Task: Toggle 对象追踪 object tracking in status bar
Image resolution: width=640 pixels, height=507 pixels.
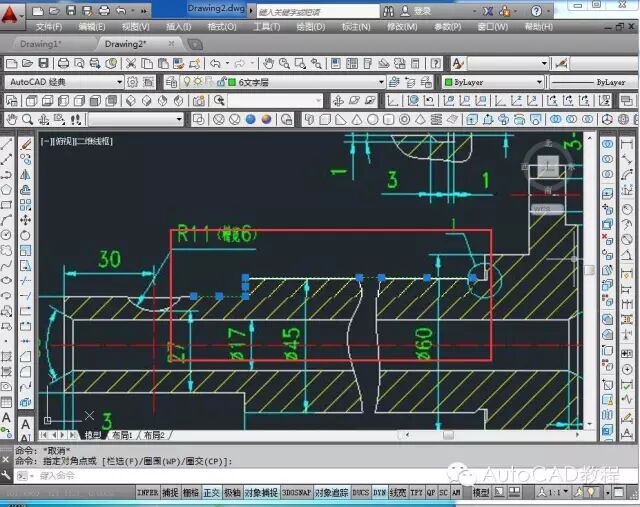Action: point(331,493)
